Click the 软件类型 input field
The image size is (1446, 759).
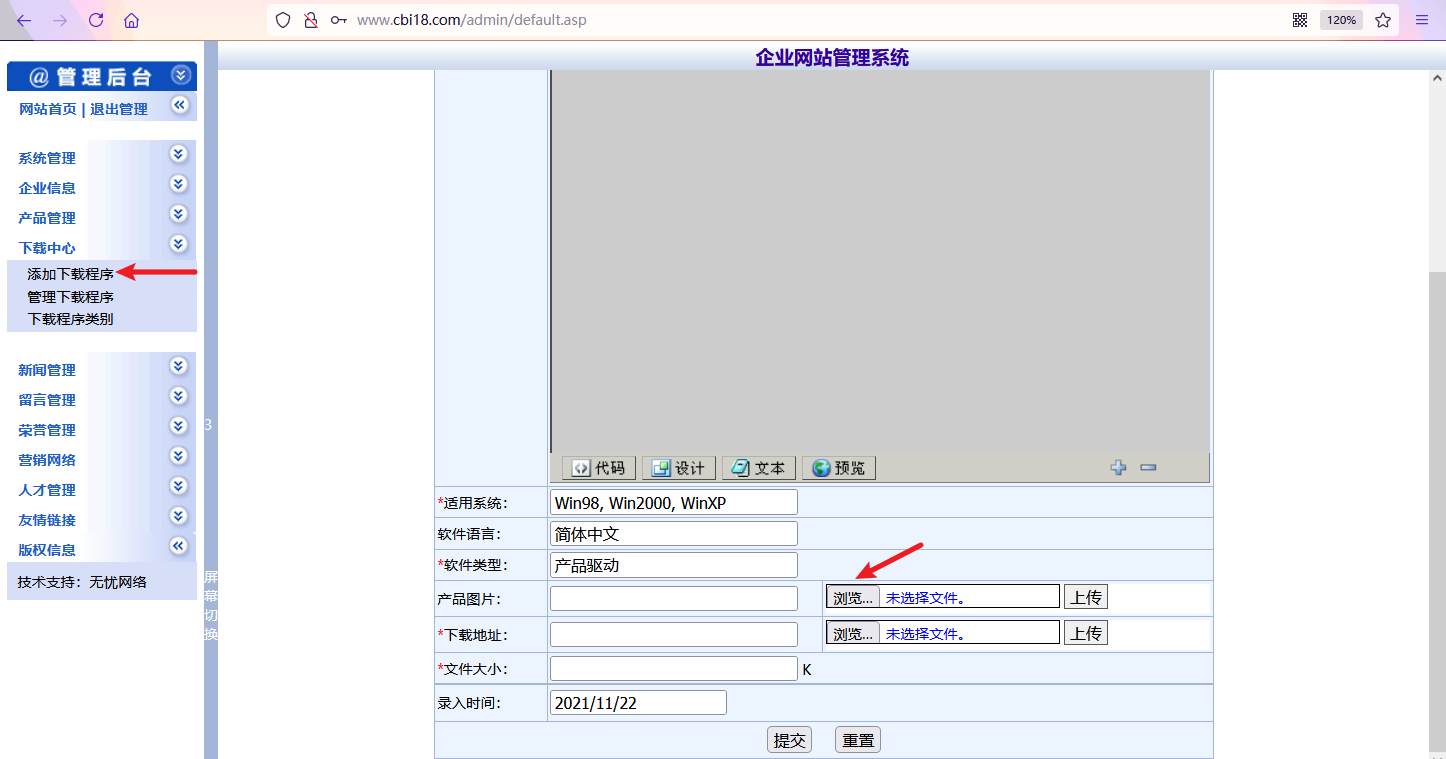point(674,565)
